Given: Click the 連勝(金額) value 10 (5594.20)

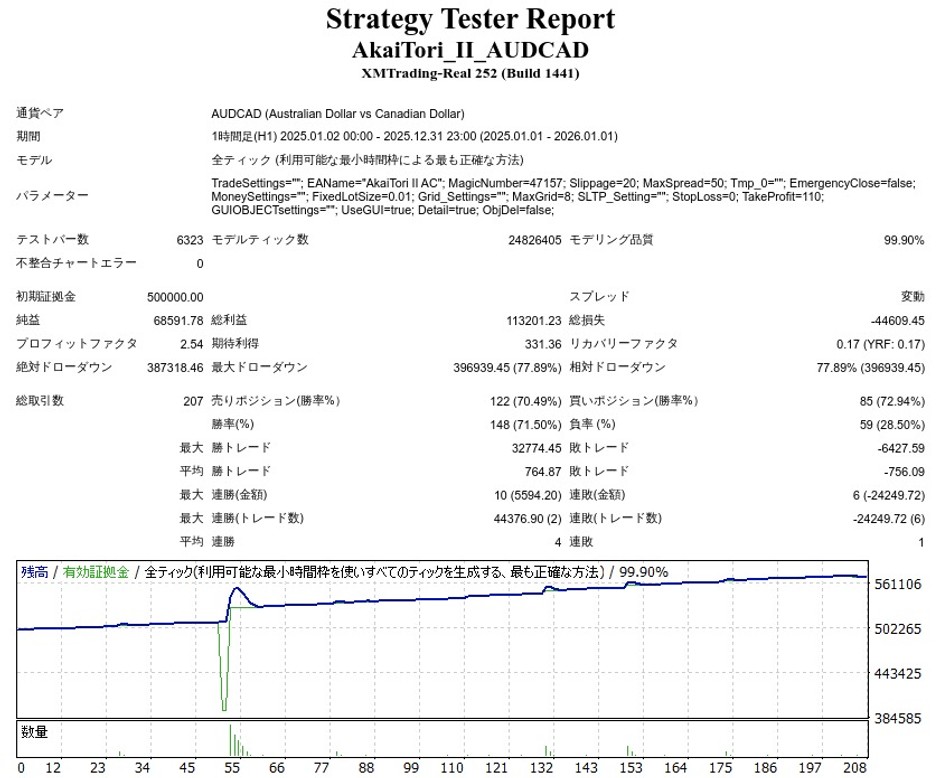Looking at the screenshot, I should 528,495.
